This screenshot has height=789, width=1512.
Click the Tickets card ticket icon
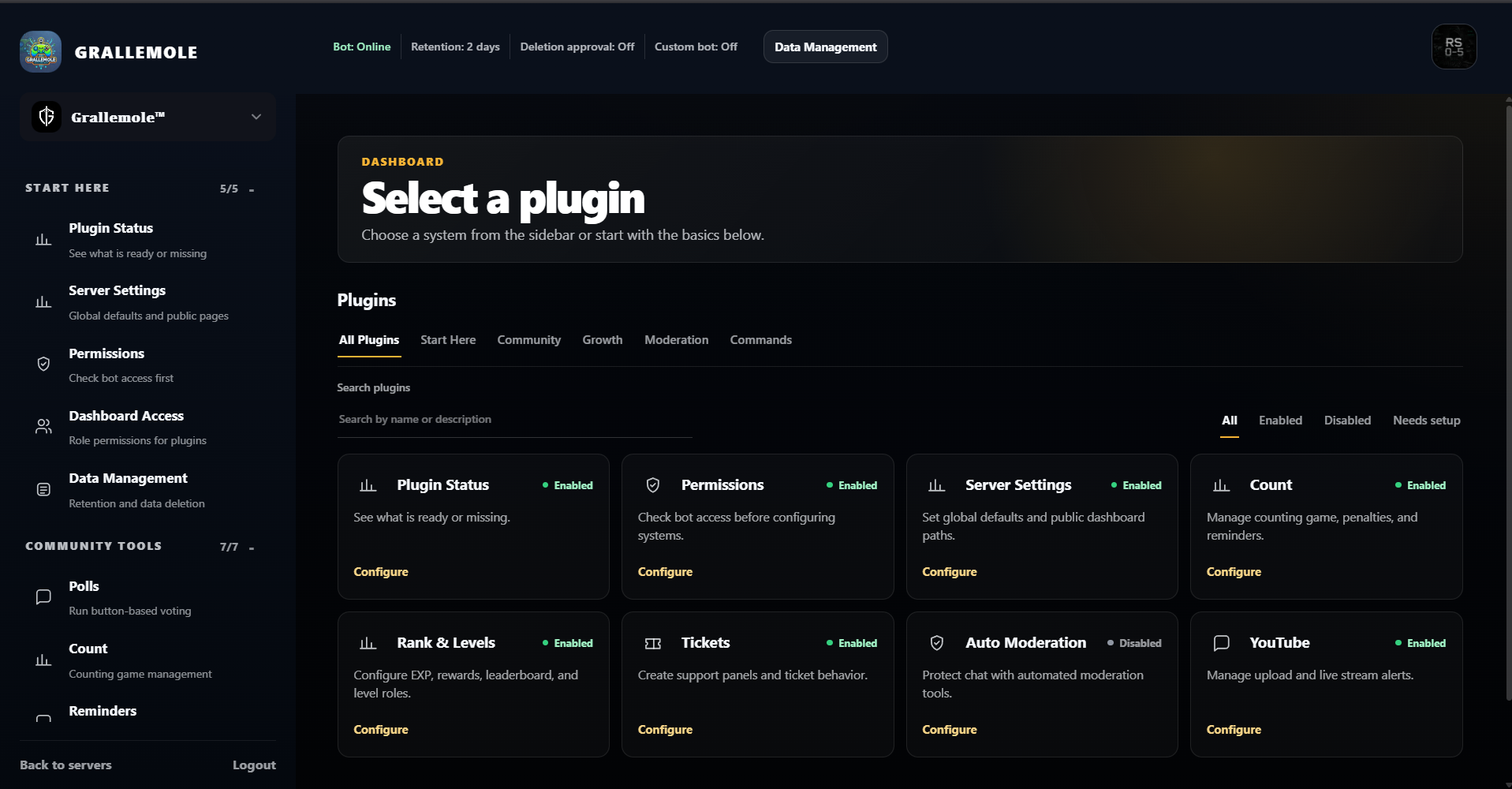[652, 643]
